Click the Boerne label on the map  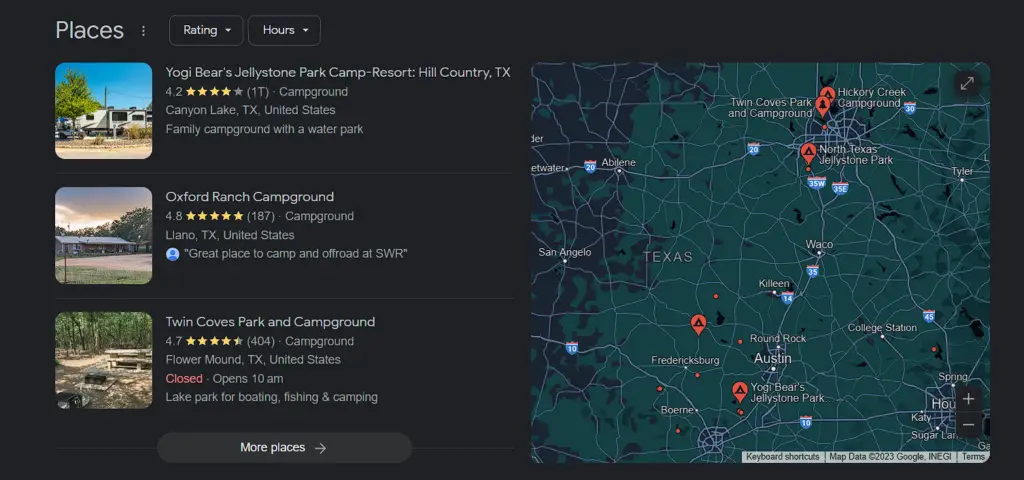[677, 410]
